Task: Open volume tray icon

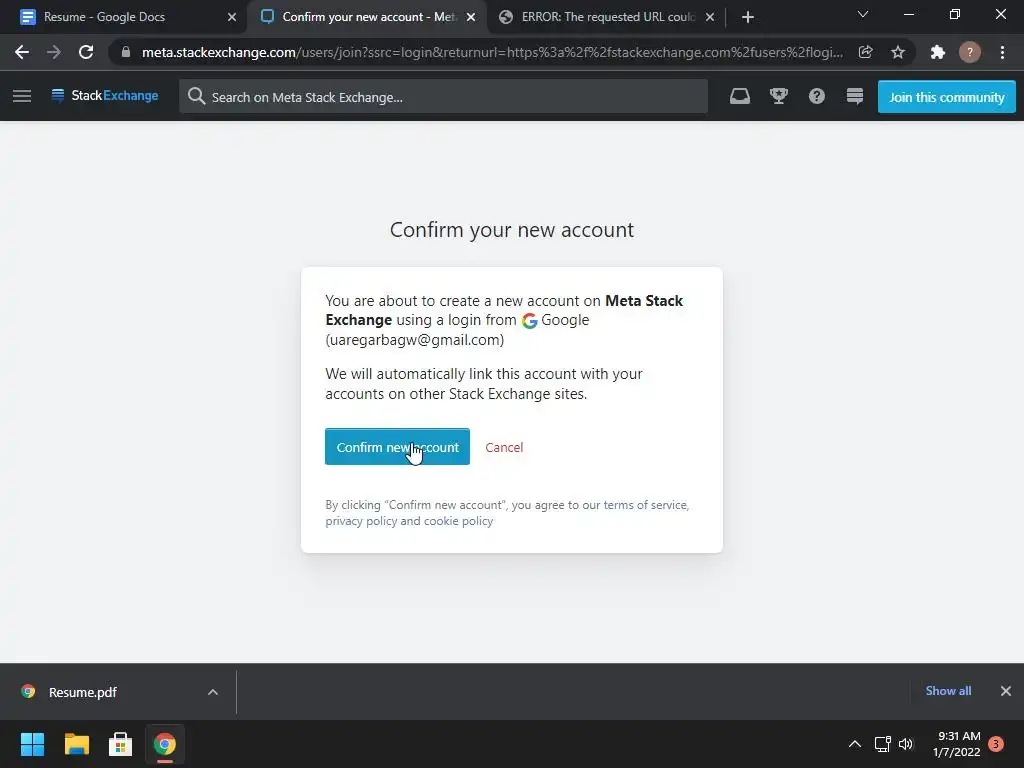Action: 906,744
